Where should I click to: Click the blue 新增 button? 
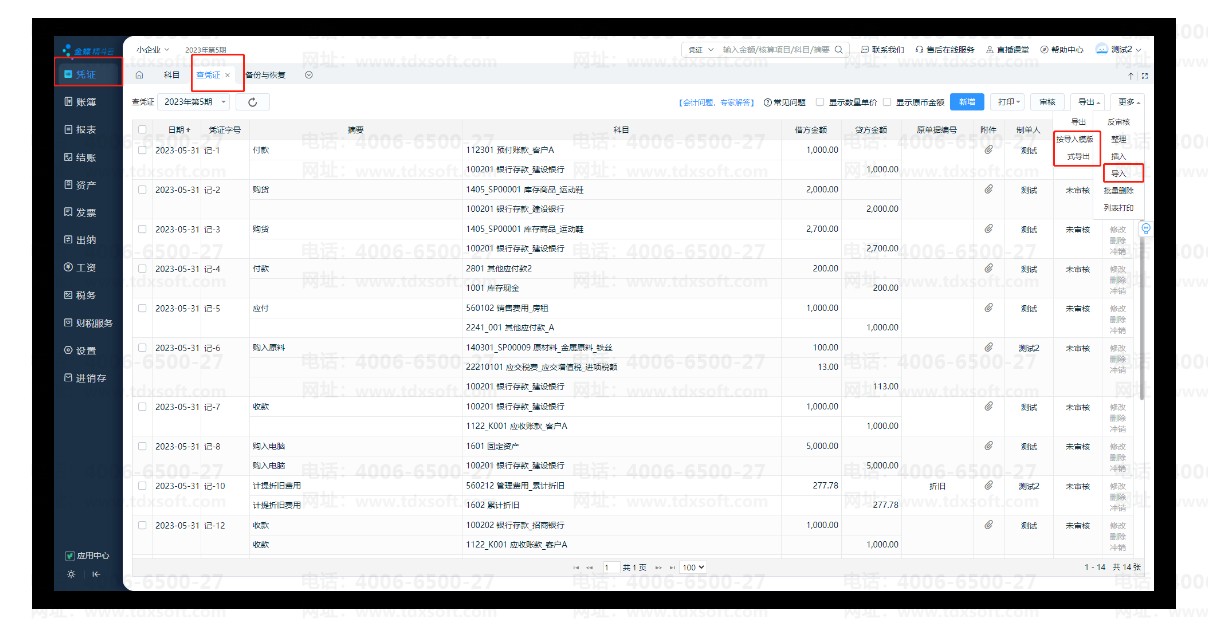(x=965, y=102)
